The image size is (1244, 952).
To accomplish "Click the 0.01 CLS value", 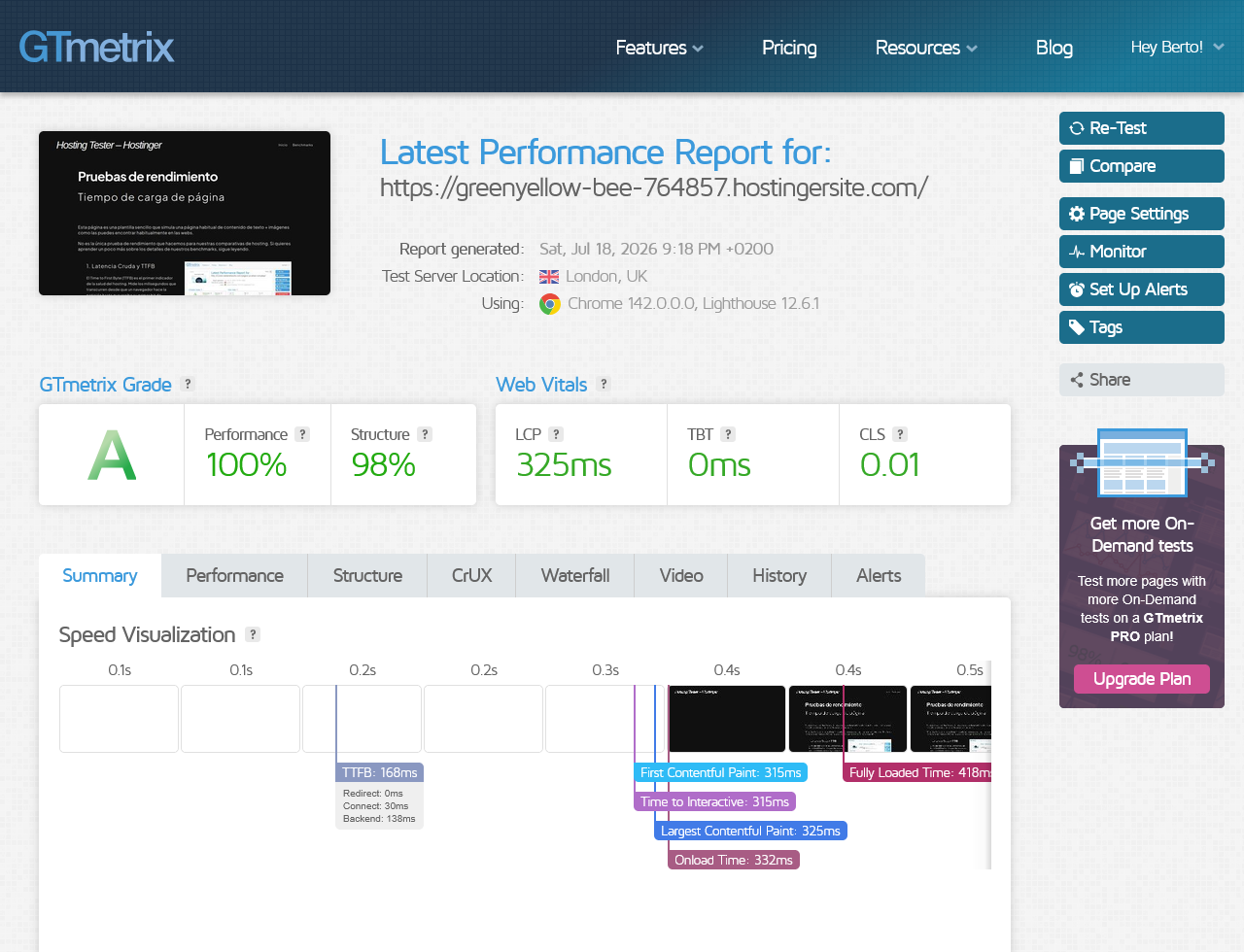I will click(x=889, y=465).
